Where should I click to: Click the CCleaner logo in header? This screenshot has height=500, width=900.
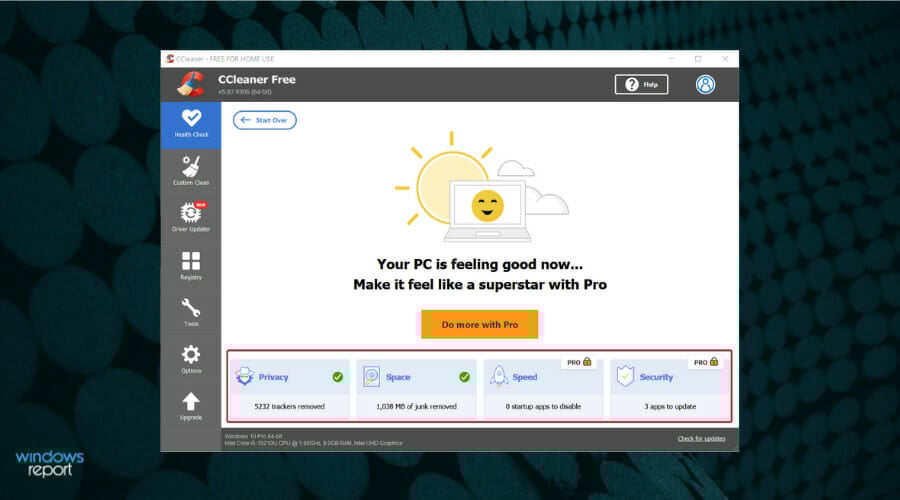(x=191, y=84)
